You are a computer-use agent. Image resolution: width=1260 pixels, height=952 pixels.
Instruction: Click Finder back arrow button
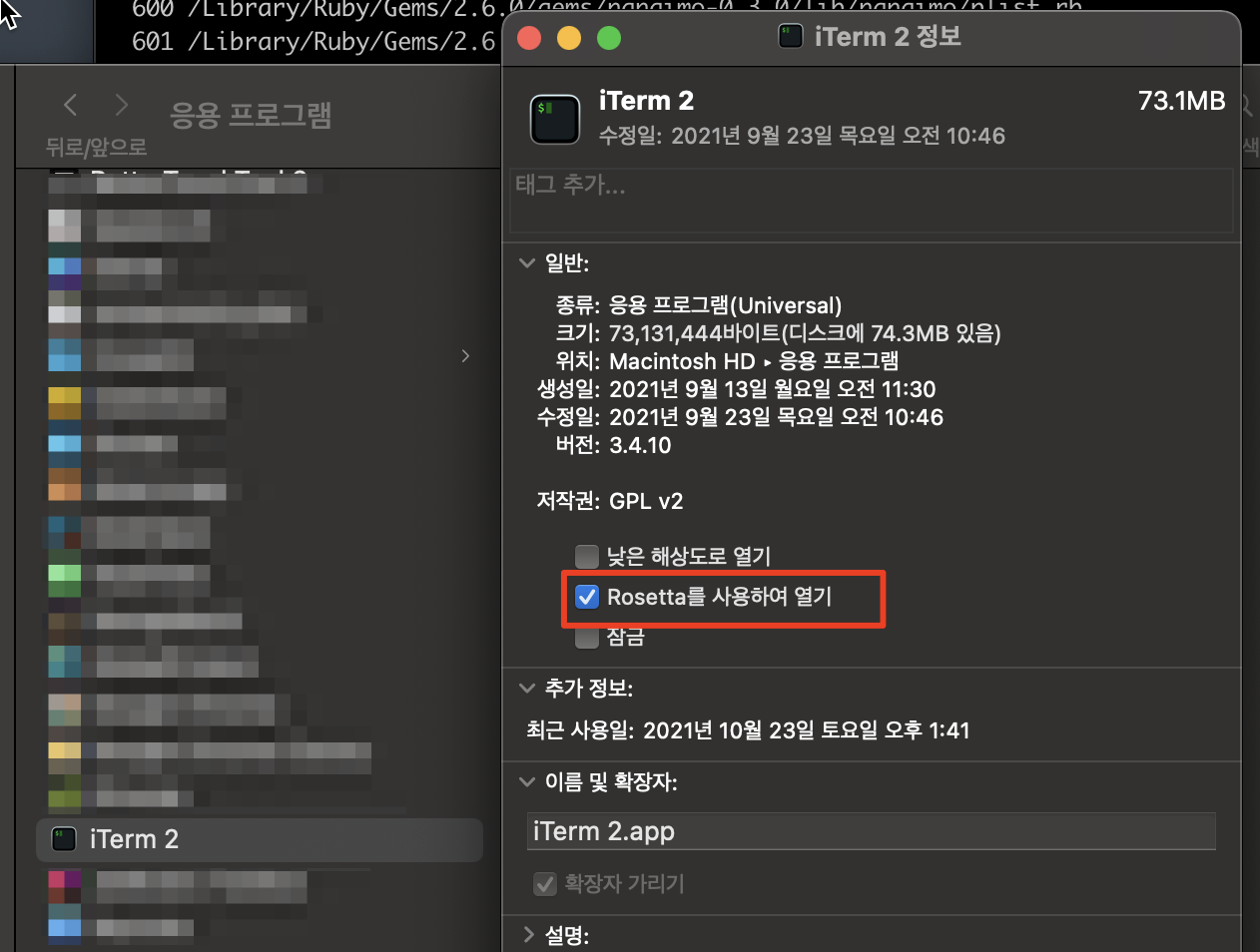[x=70, y=105]
